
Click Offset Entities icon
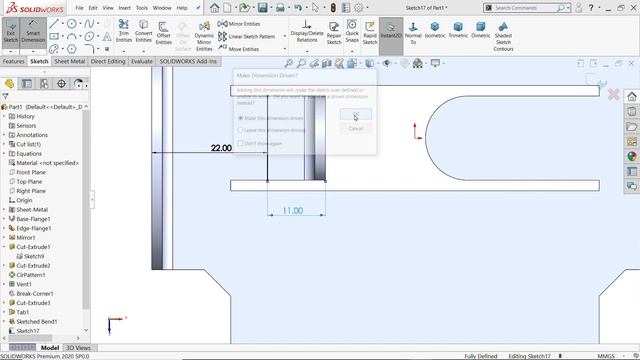click(x=164, y=33)
